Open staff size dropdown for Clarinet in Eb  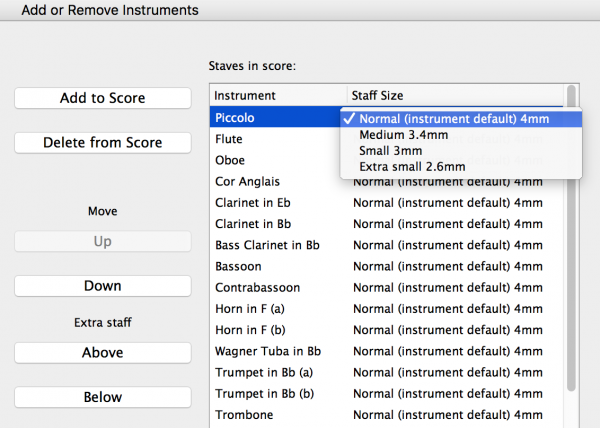coord(448,203)
